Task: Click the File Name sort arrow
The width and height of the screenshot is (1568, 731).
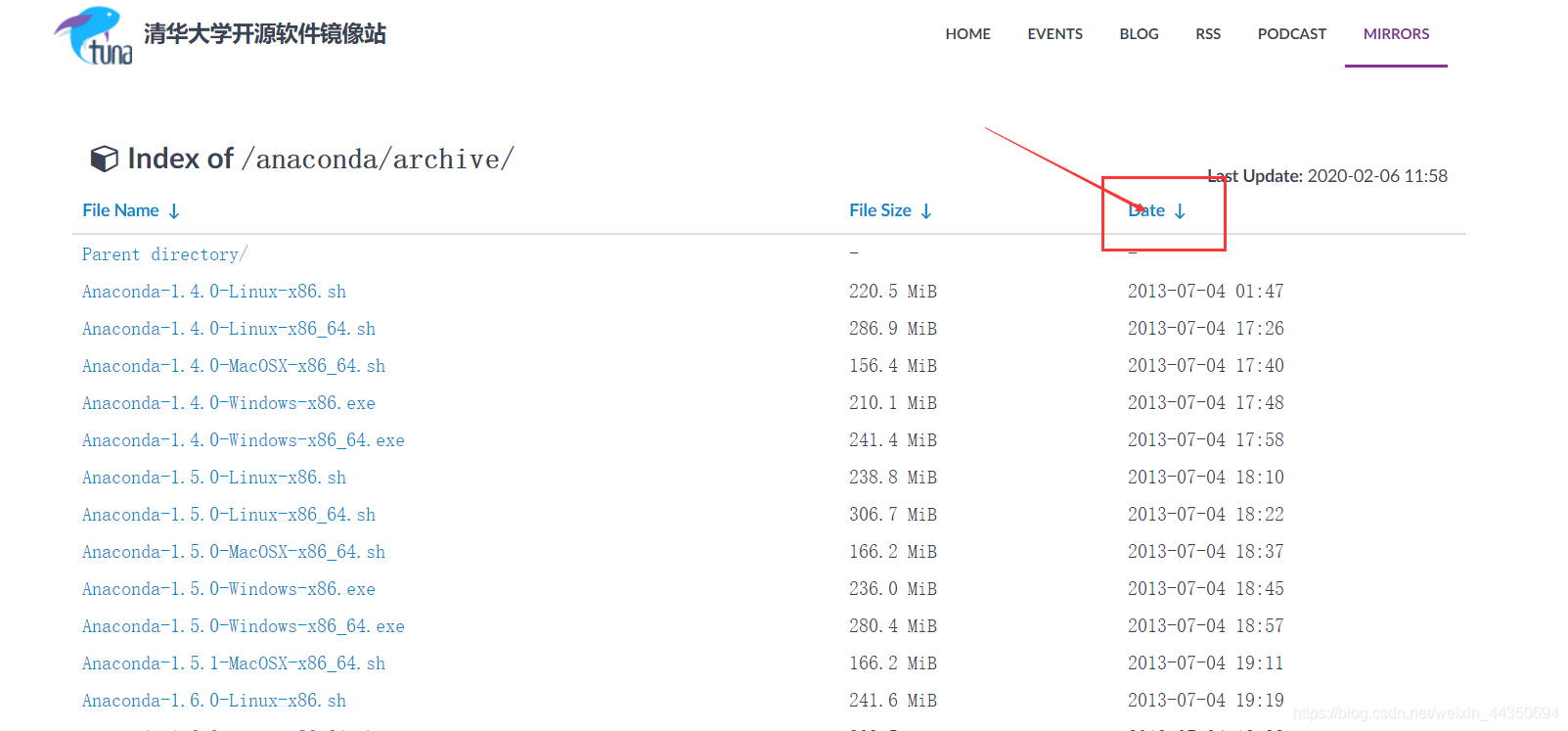Action: [x=174, y=211]
